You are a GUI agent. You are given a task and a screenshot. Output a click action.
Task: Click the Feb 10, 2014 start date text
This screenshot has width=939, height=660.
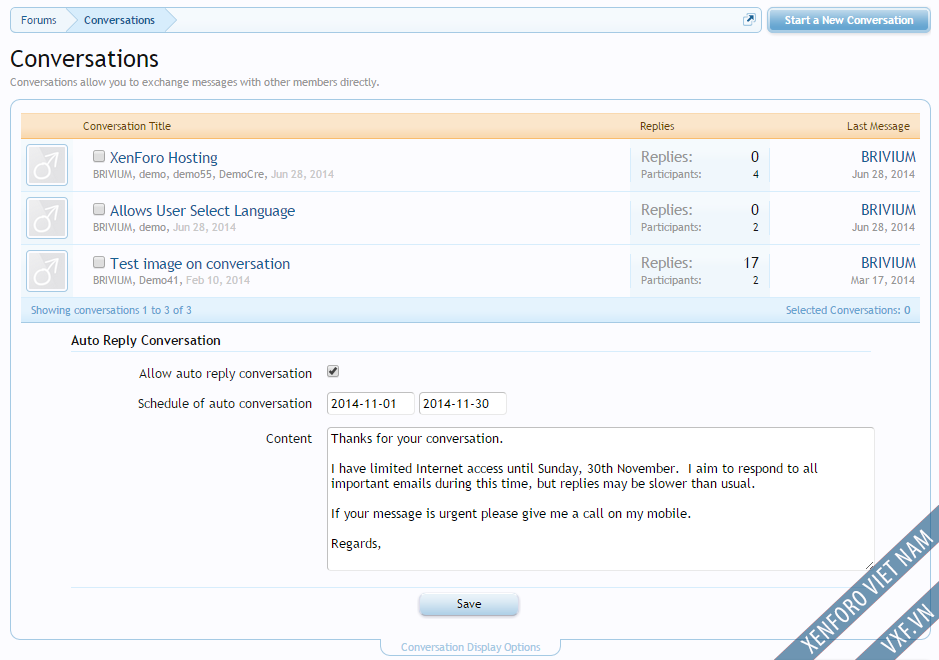point(217,280)
